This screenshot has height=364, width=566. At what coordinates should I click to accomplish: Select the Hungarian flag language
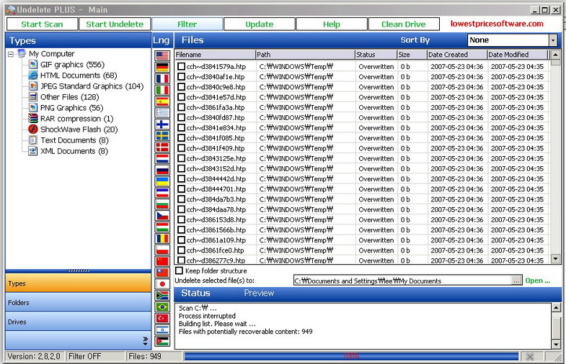(162, 227)
